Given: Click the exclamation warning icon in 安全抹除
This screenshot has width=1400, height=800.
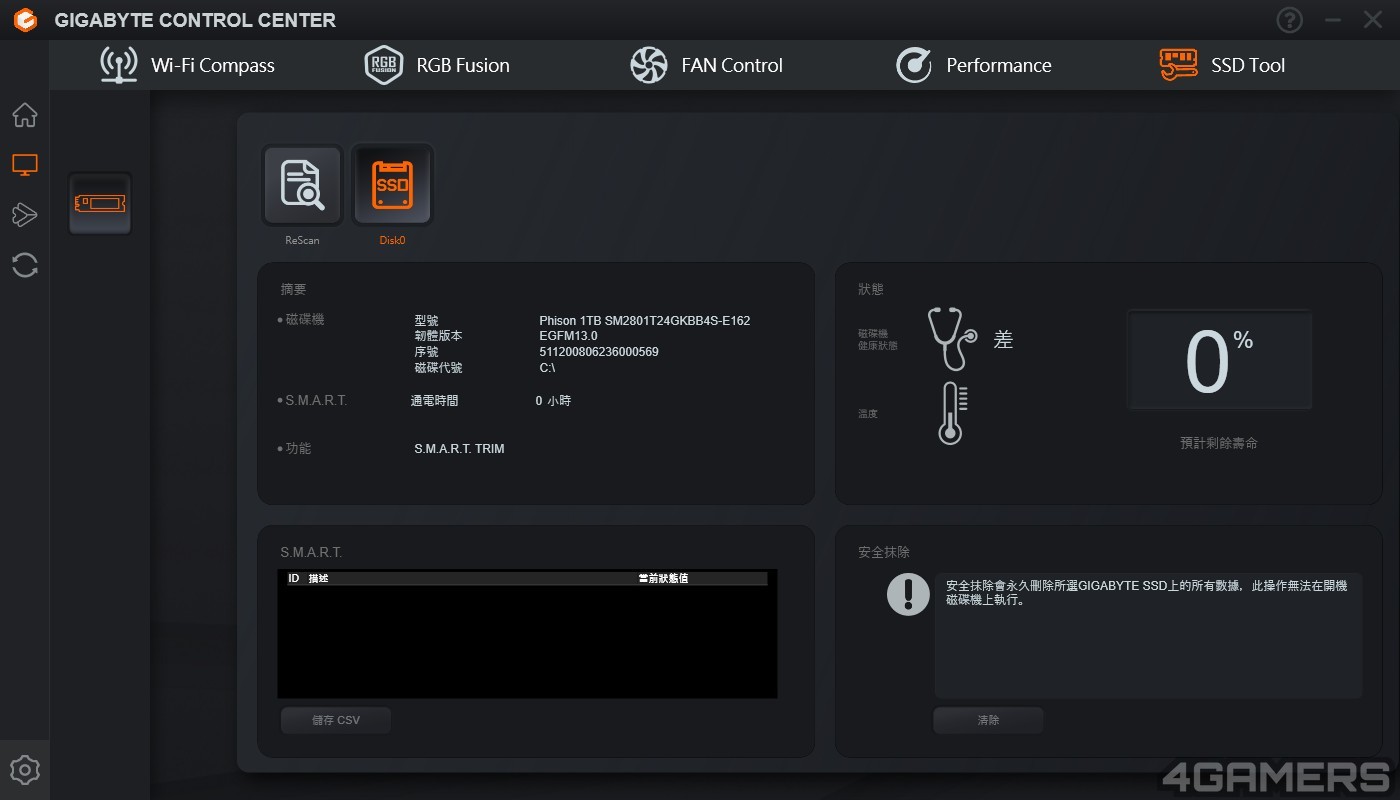Looking at the screenshot, I should tap(908, 594).
